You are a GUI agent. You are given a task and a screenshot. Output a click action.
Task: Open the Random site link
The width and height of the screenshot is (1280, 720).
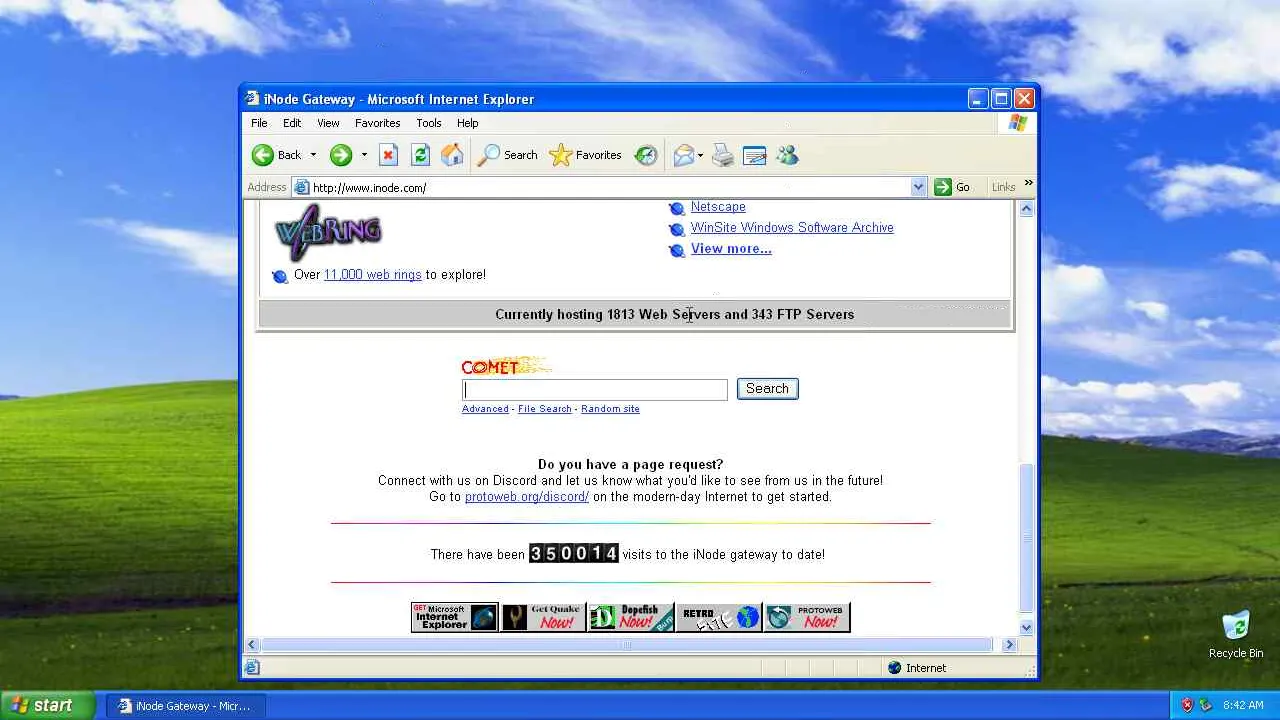(610, 409)
